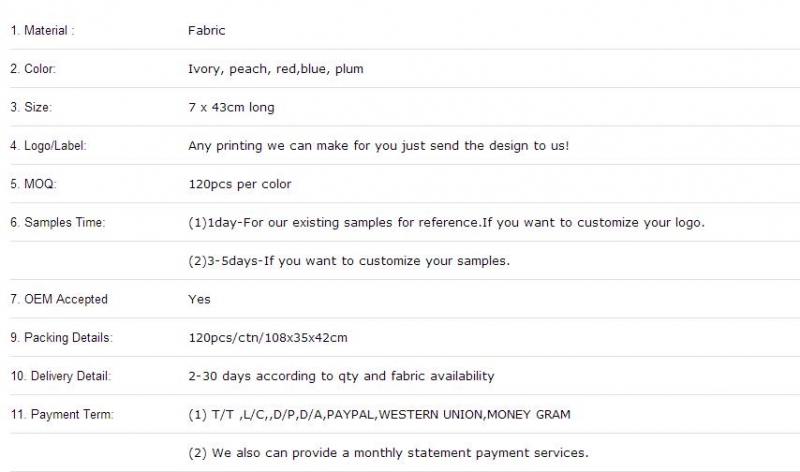Image resolution: width=800 pixels, height=472 pixels.
Task: Select '120pcs/ctn/108x35x42cm' packing text
Action: point(268,337)
